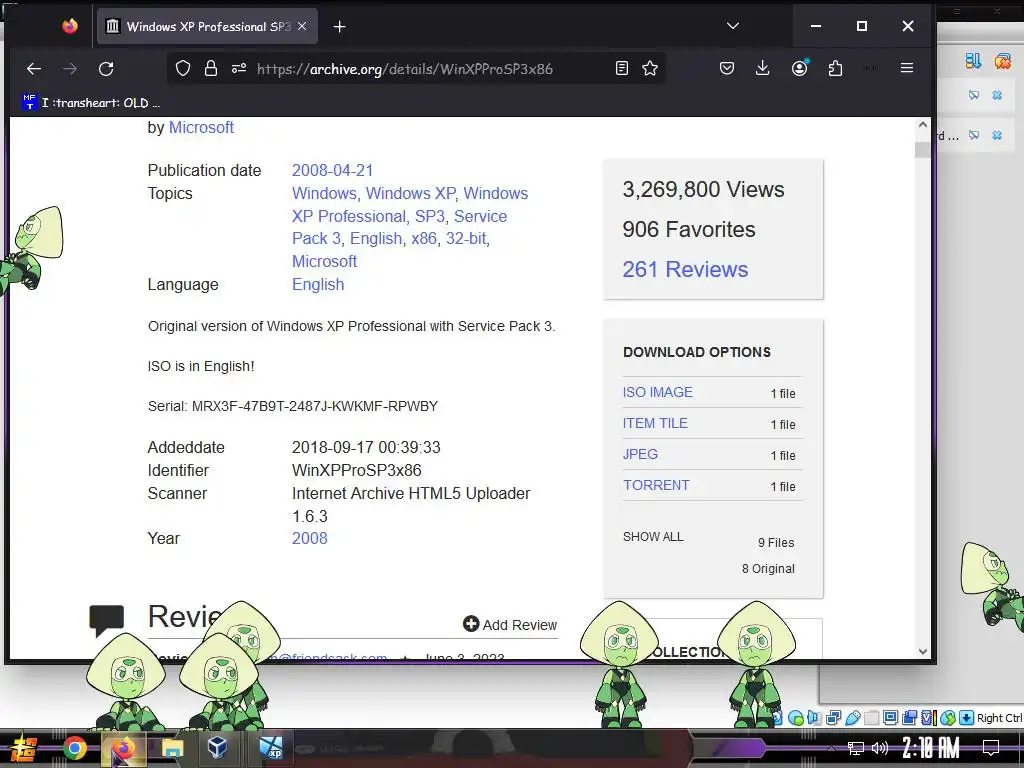Open the XP virtual machine taskbar icon

tap(271, 748)
